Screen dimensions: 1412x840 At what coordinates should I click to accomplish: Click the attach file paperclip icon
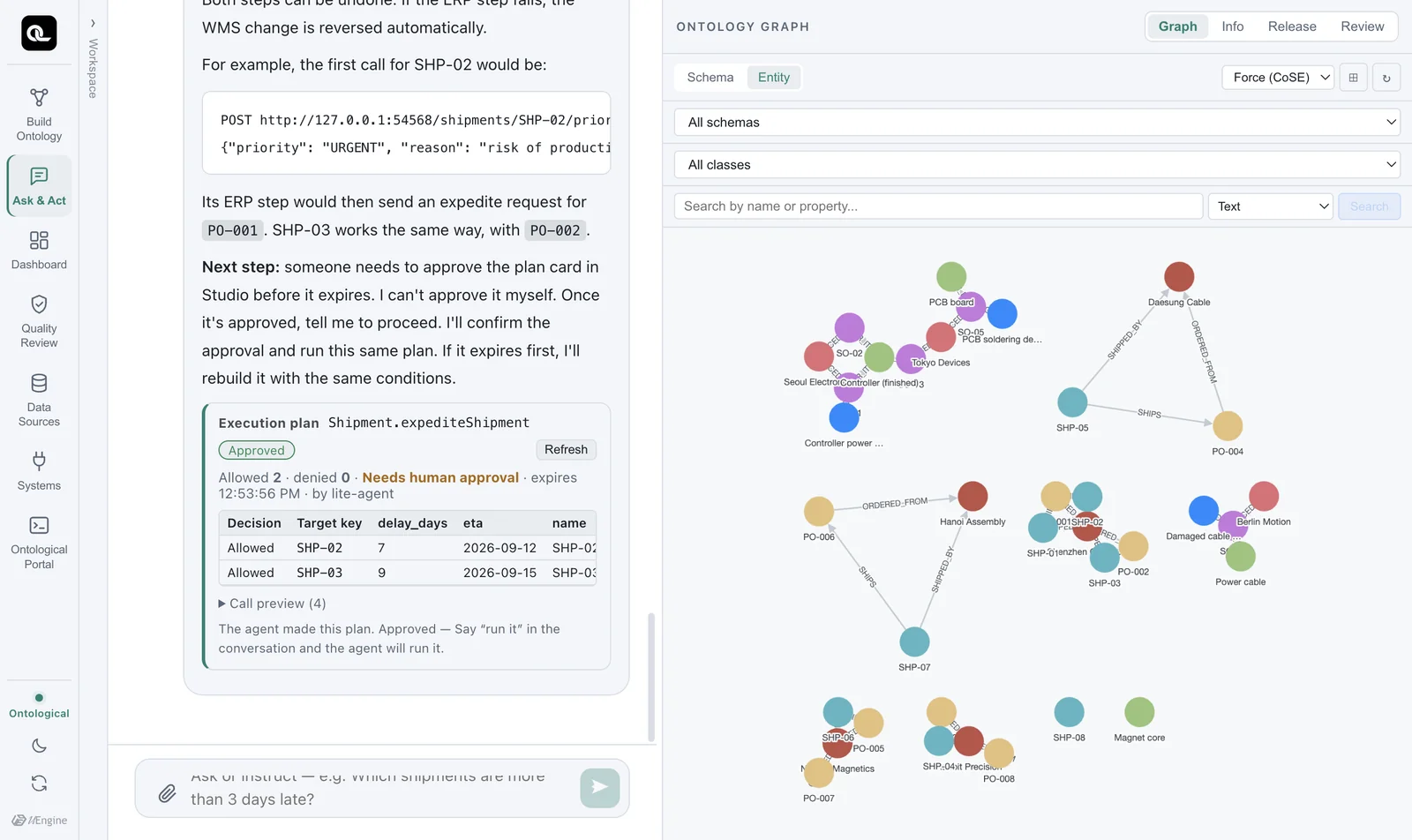tap(167, 793)
